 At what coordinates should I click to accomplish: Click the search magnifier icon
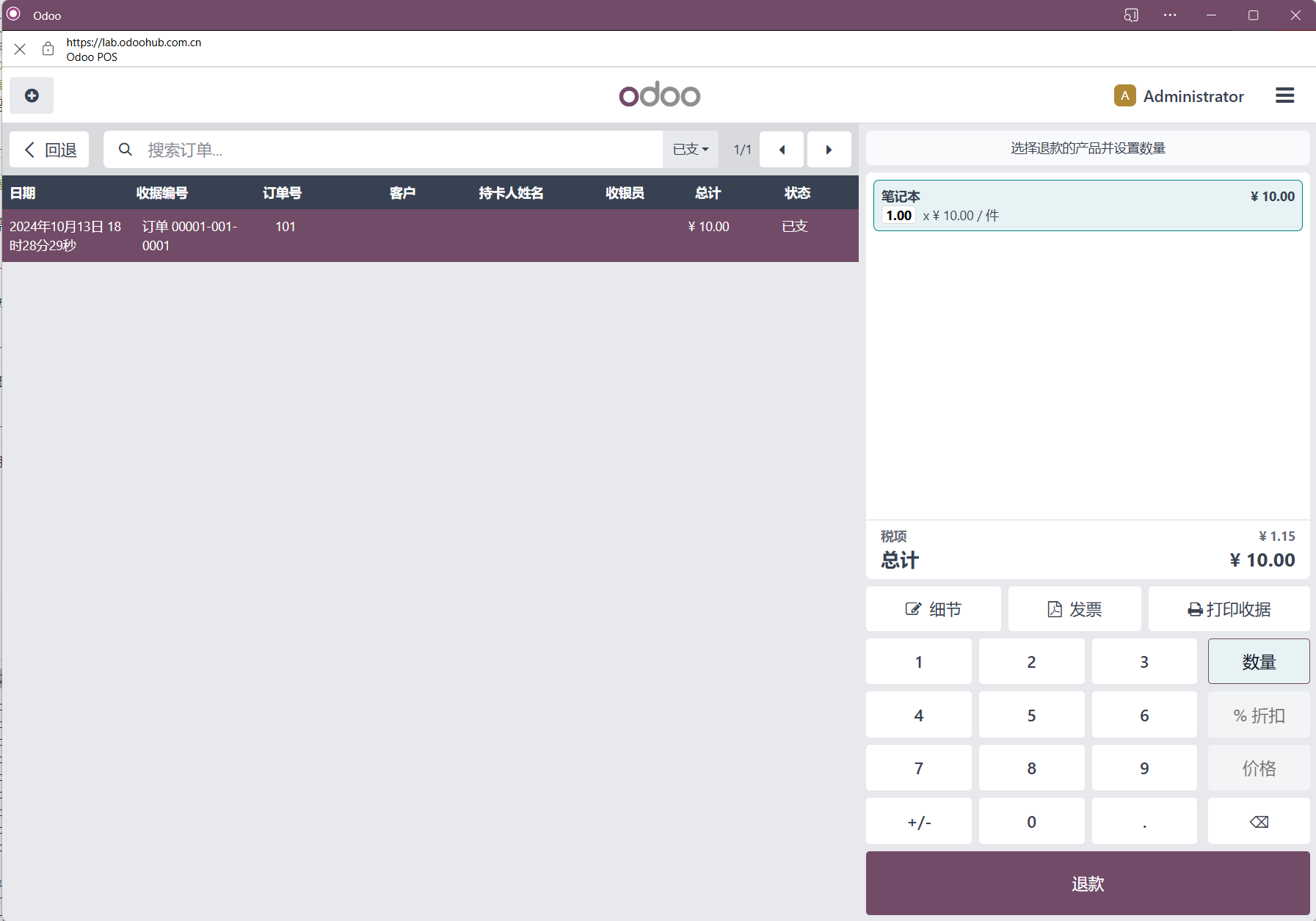[126, 150]
